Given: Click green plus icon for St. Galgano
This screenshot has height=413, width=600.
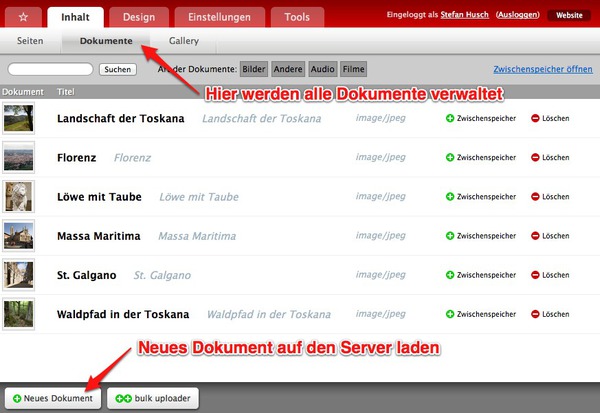Looking at the screenshot, I should [x=450, y=275].
